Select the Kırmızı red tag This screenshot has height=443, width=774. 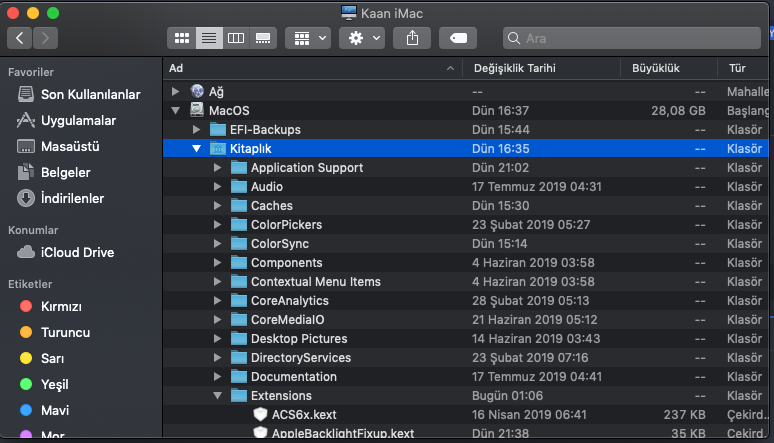61,306
